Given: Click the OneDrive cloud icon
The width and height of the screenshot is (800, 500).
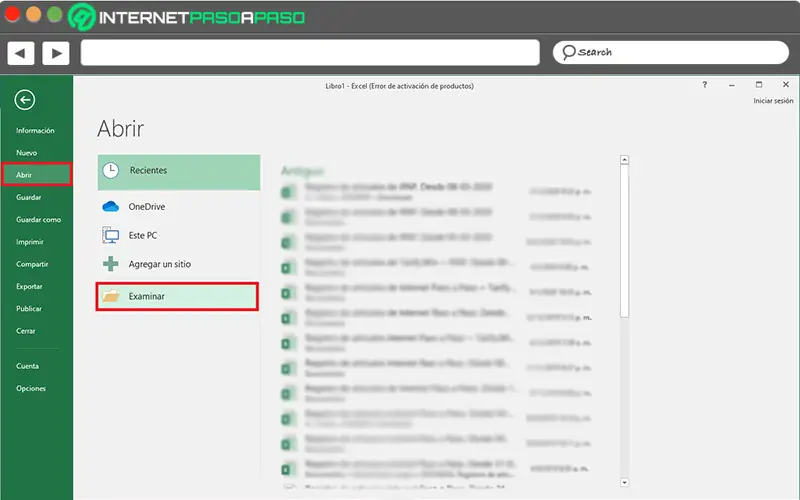Looking at the screenshot, I should [111, 207].
